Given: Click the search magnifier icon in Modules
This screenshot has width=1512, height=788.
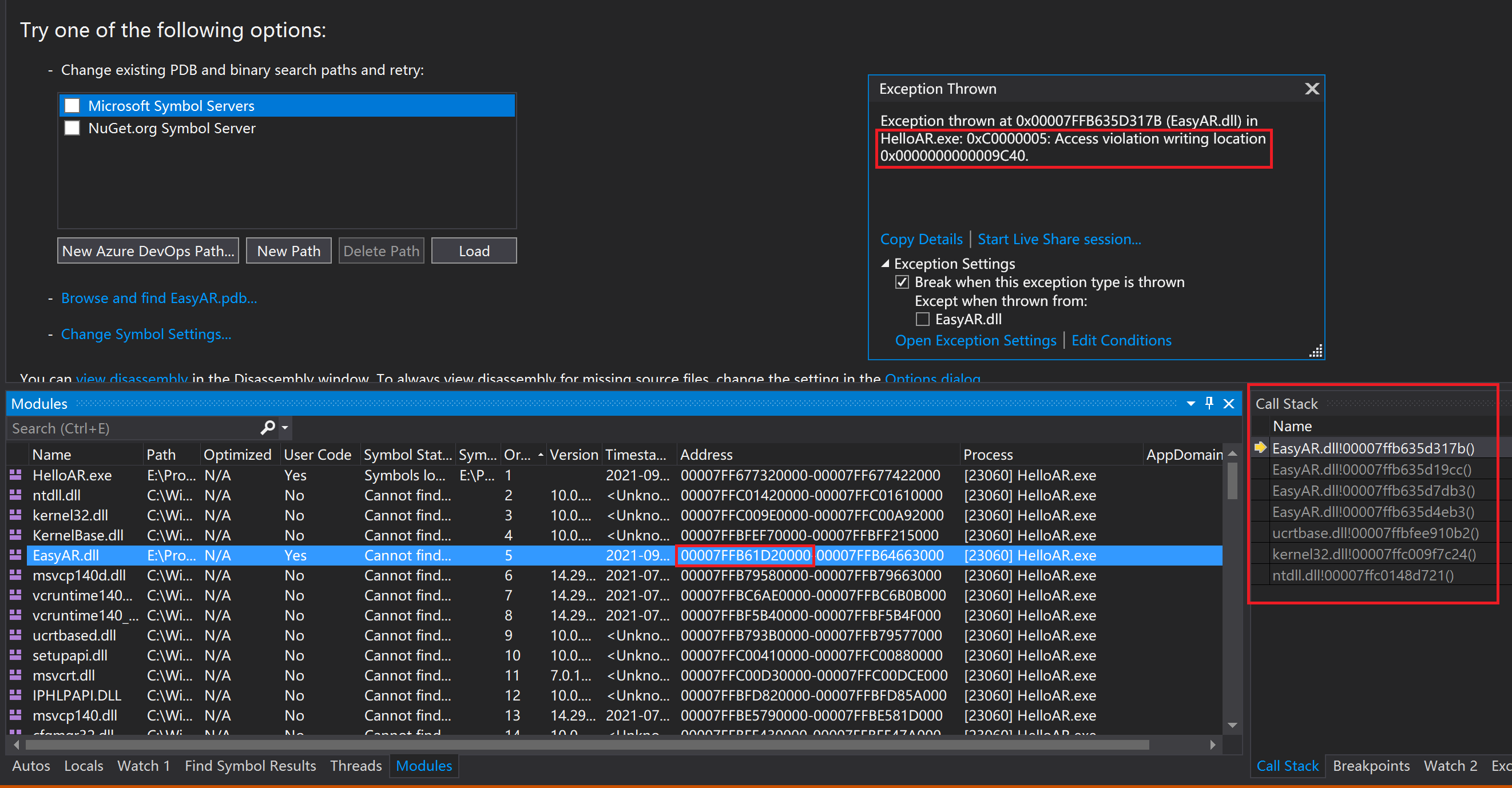Looking at the screenshot, I should [268, 428].
